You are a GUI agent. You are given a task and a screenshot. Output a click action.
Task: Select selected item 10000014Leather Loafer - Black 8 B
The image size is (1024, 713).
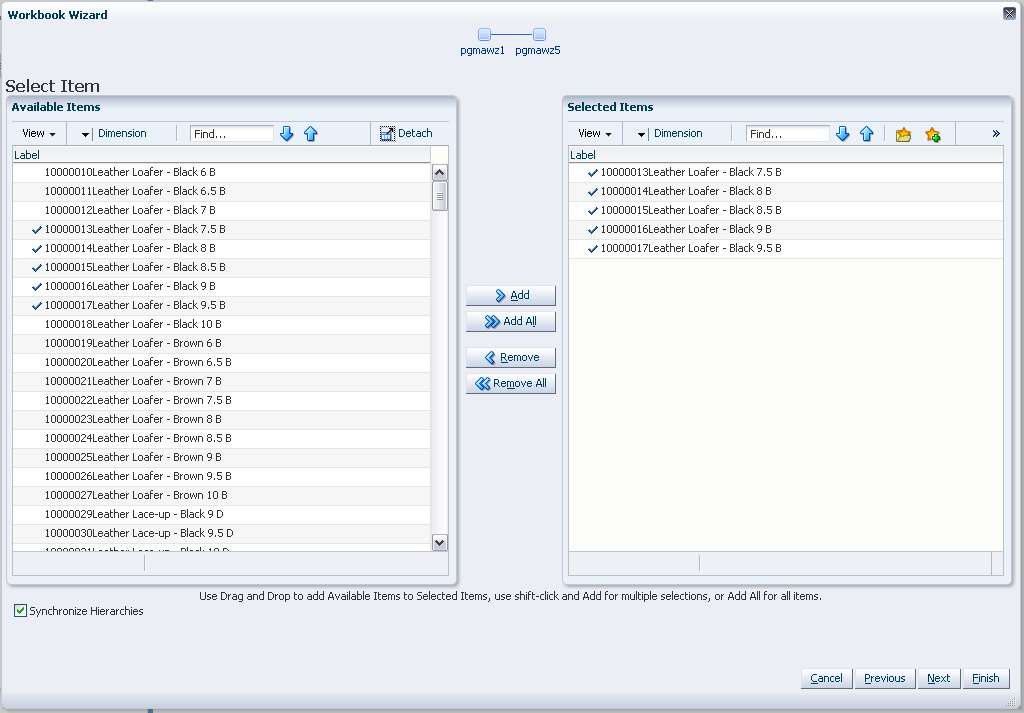(x=786, y=191)
